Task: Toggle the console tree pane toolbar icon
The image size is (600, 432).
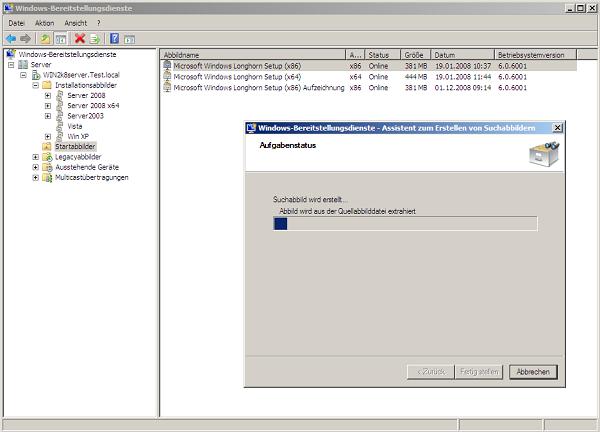Action: (60, 39)
